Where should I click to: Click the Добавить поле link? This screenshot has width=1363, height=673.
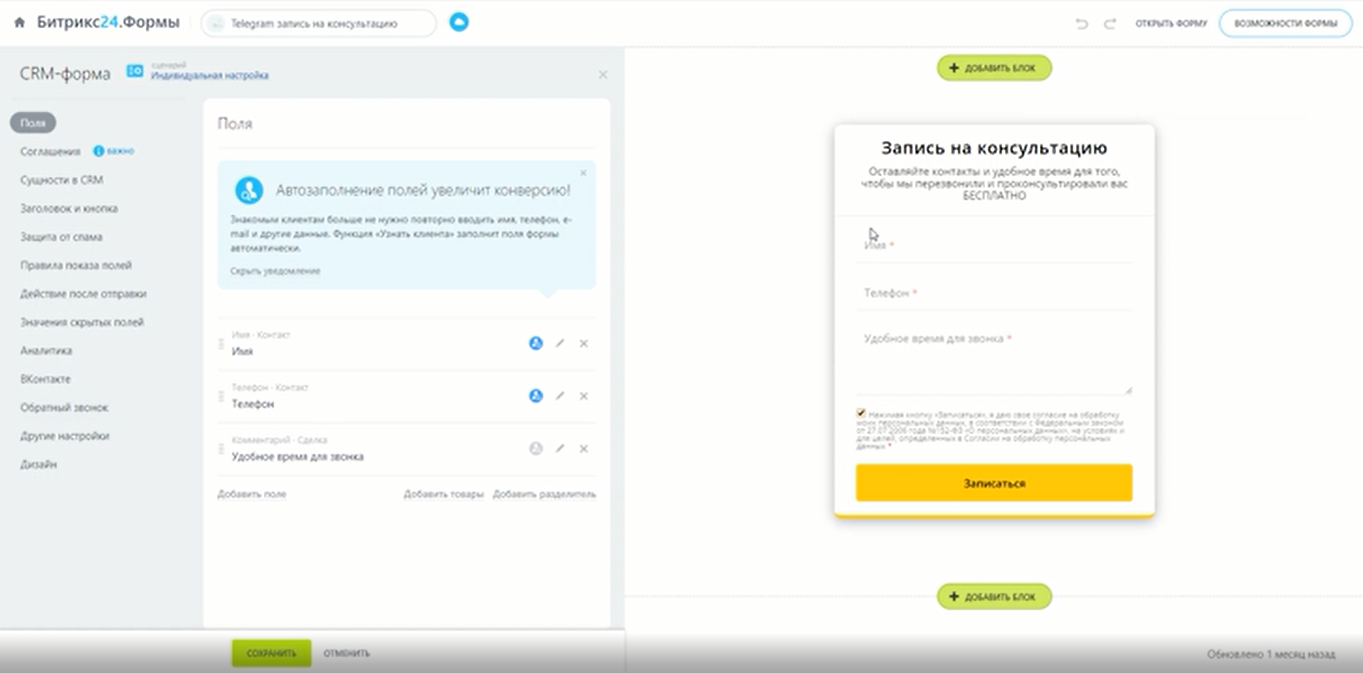coord(252,494)
